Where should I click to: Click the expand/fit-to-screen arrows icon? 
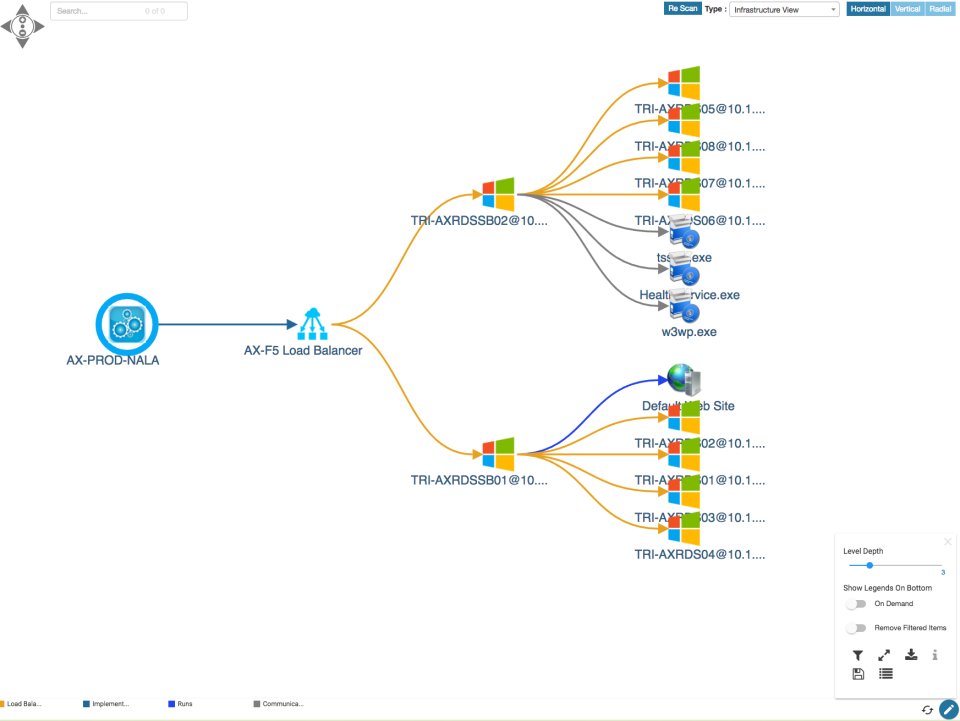(x=884, y=655)
